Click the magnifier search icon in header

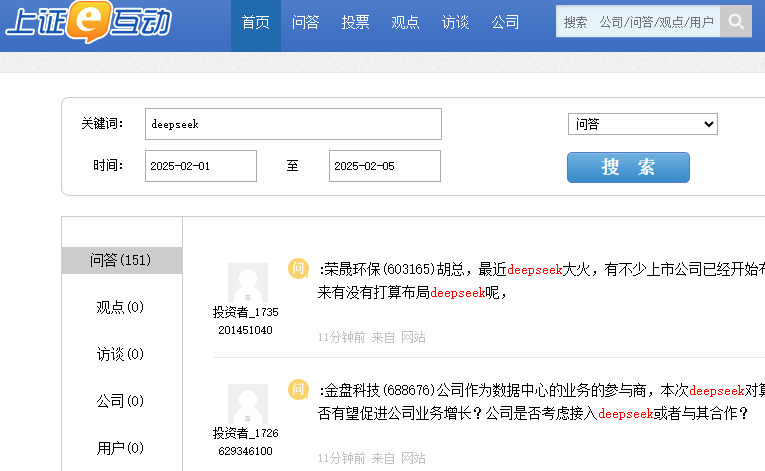[736, 21]
